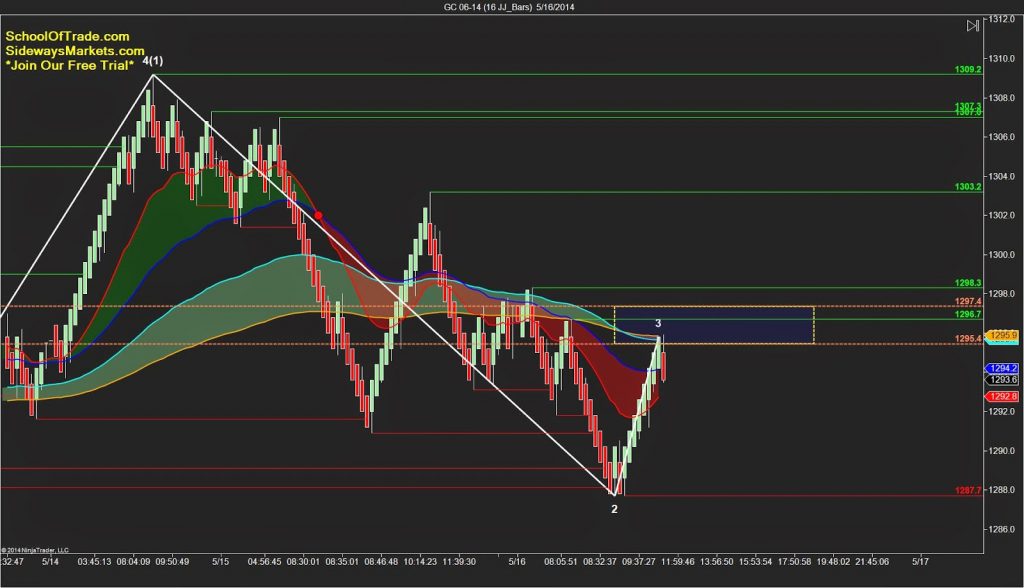1024x588 pixels.
Task: Click the blue 1294.2 price marker
Action: (x=1002, y=368)
